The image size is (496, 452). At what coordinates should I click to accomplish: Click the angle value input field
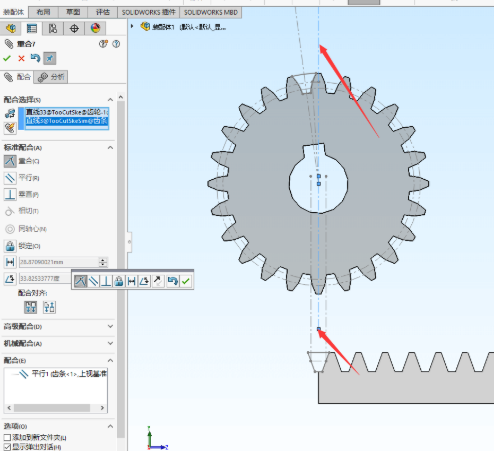pos(45,278)
